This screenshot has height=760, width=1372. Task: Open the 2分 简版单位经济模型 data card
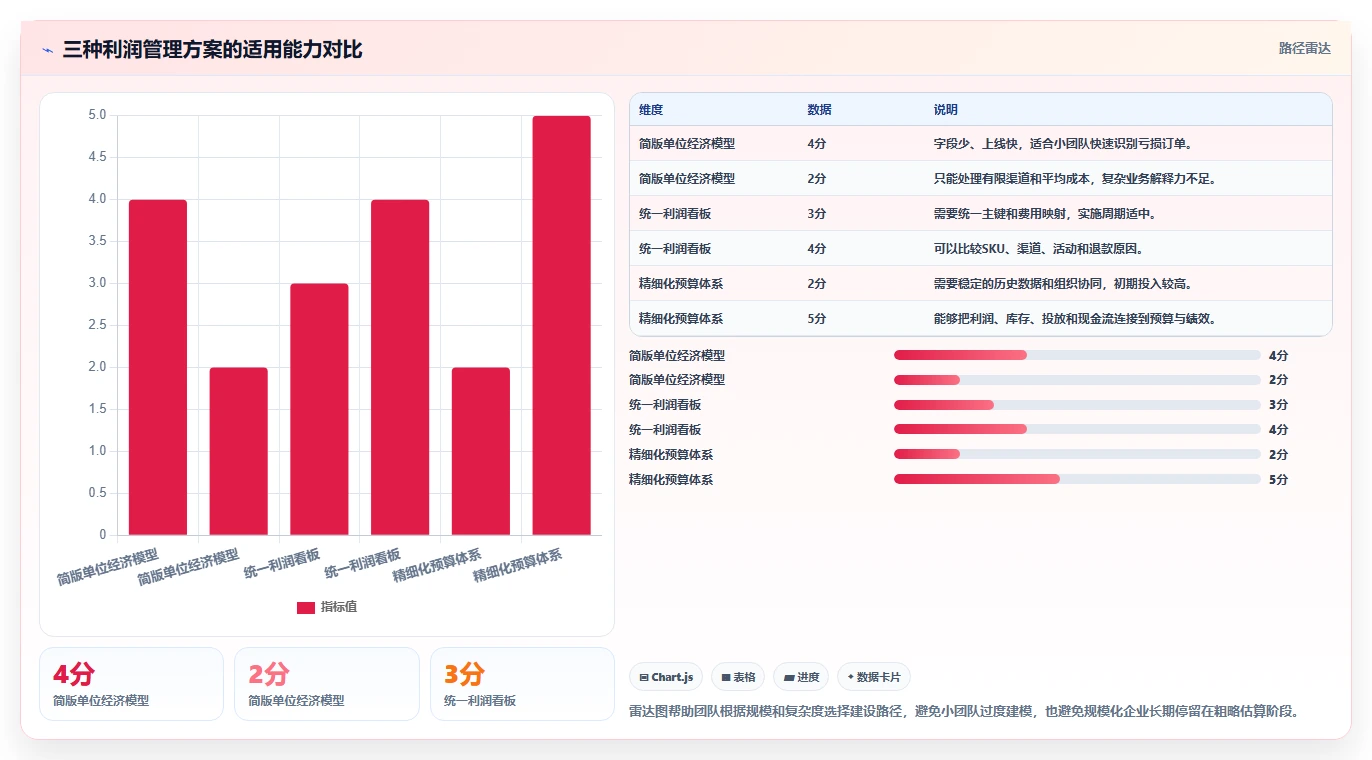pos(326,684)
